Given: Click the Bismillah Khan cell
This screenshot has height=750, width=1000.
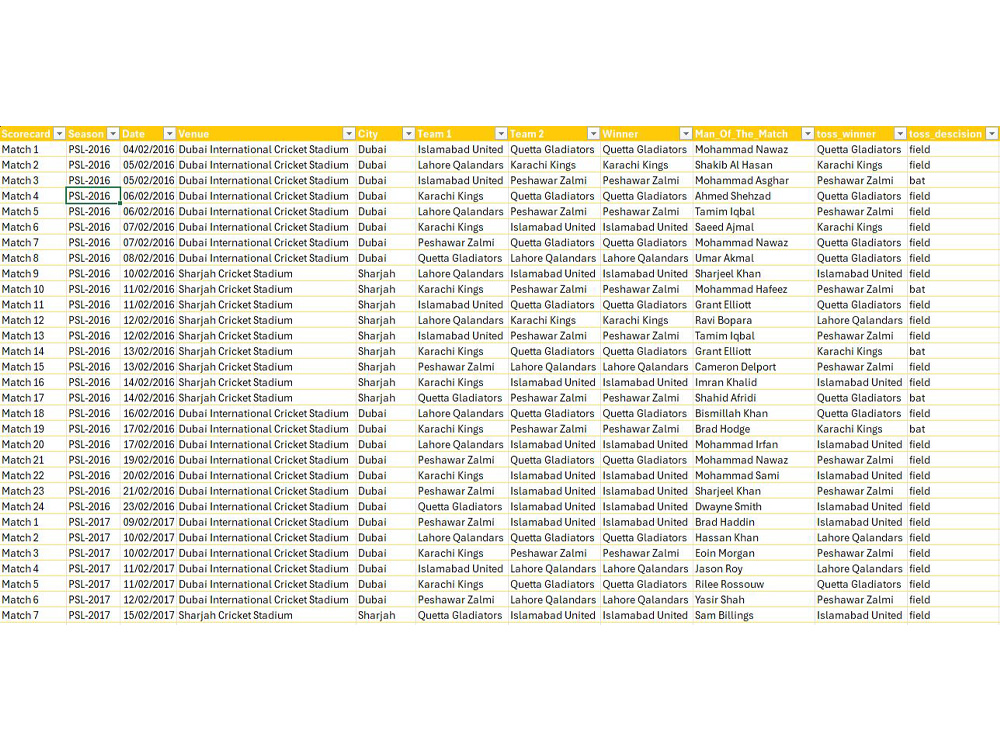Looking at the screenshot, I should click(753, 413).
